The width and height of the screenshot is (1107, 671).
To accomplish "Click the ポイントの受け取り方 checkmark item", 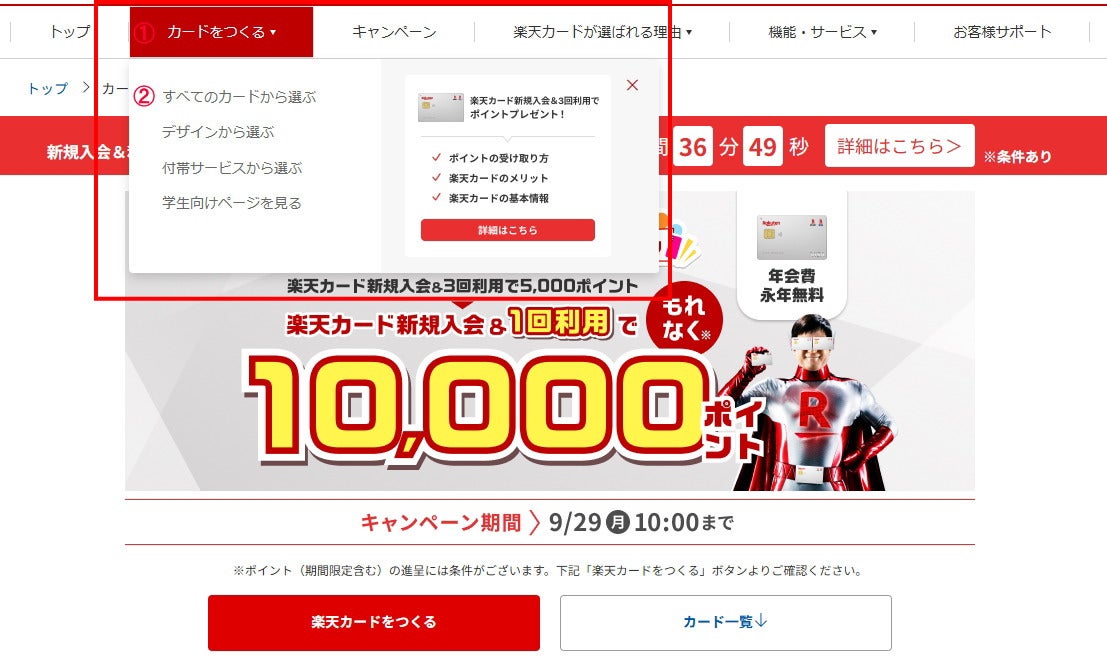I will pos(491,158).
